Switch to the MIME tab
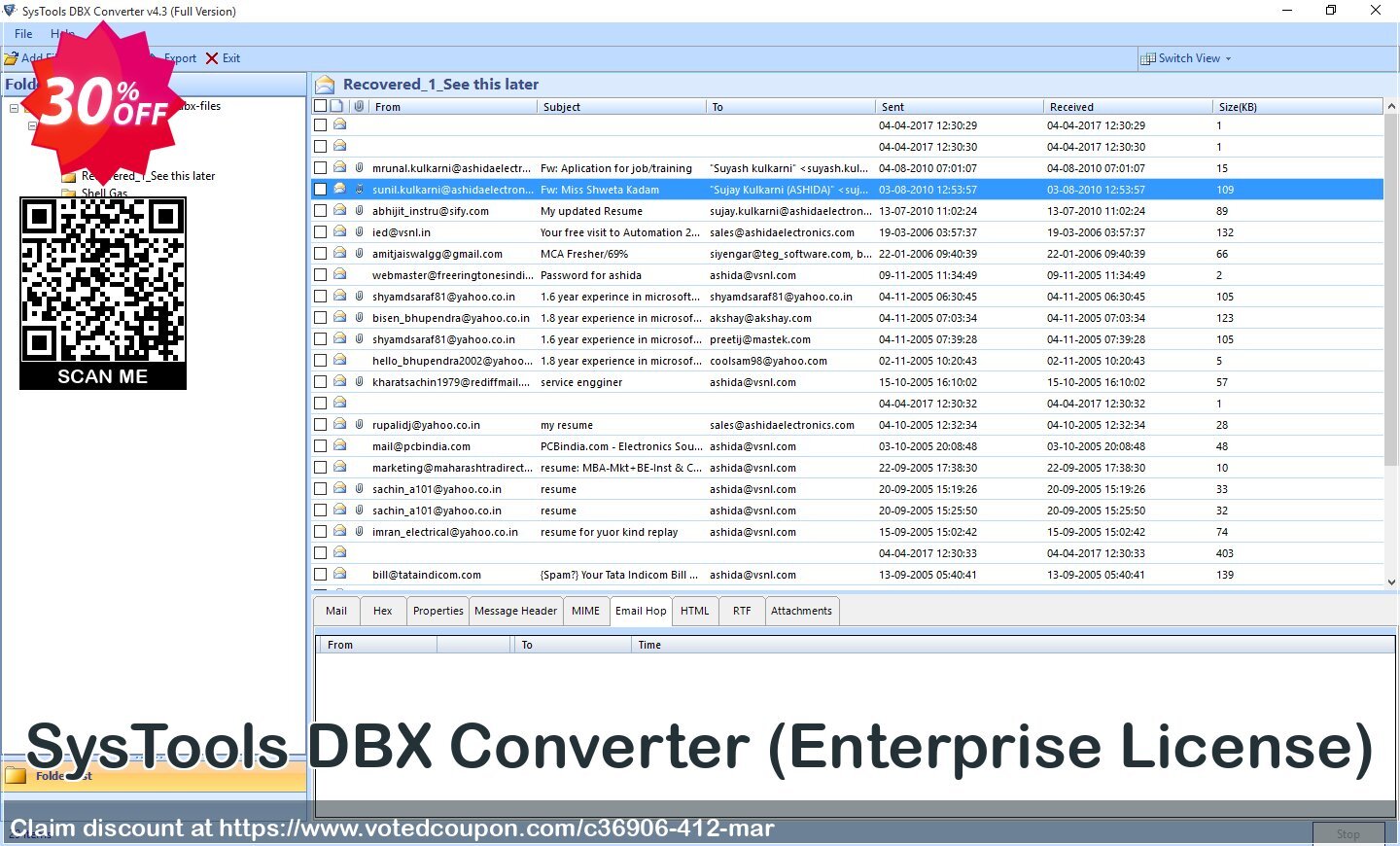The width and height of the screenshot is (1400, 846). [586, 611]
